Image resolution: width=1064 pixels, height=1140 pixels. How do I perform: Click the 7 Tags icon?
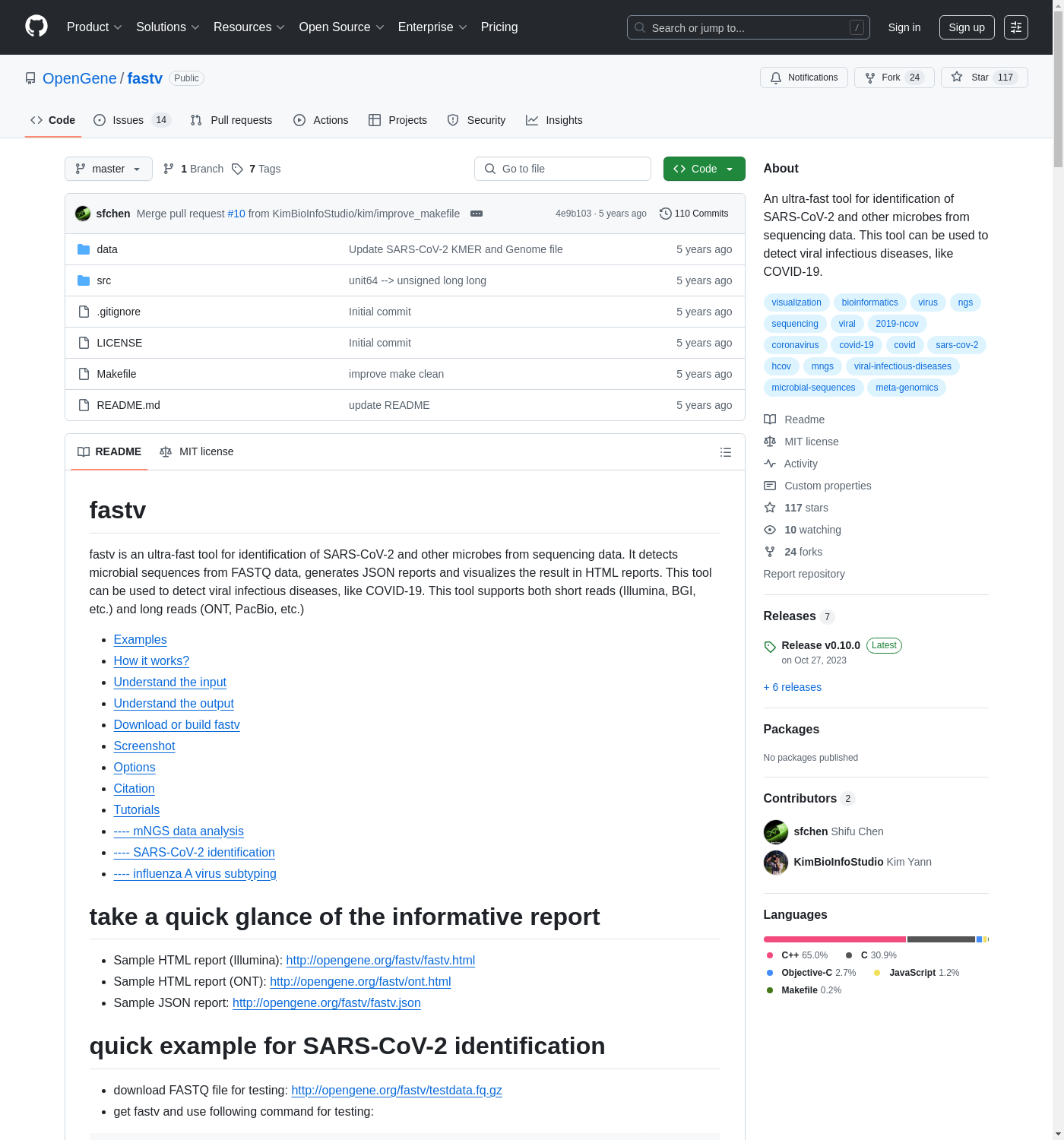pos(238,169)
